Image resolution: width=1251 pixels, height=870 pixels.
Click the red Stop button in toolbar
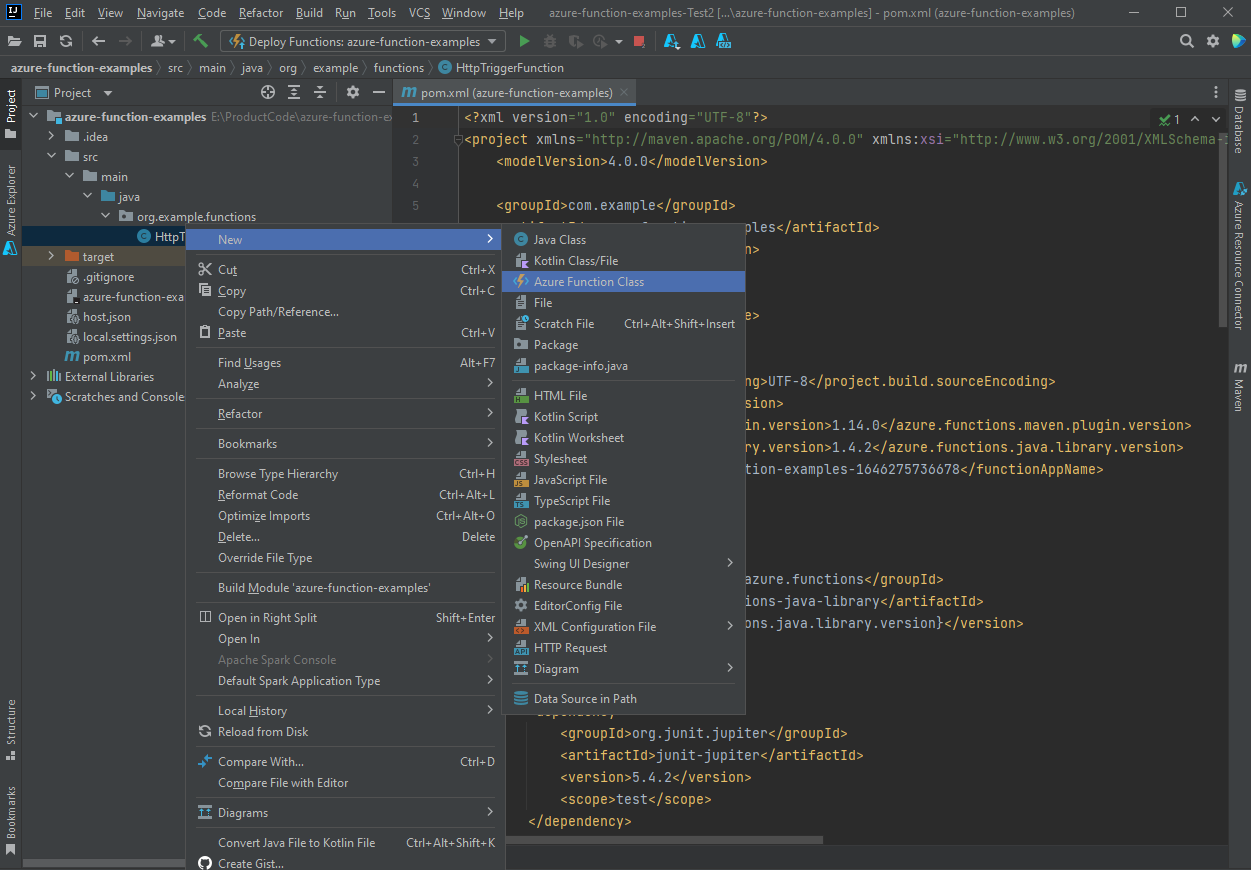[639, 41]
